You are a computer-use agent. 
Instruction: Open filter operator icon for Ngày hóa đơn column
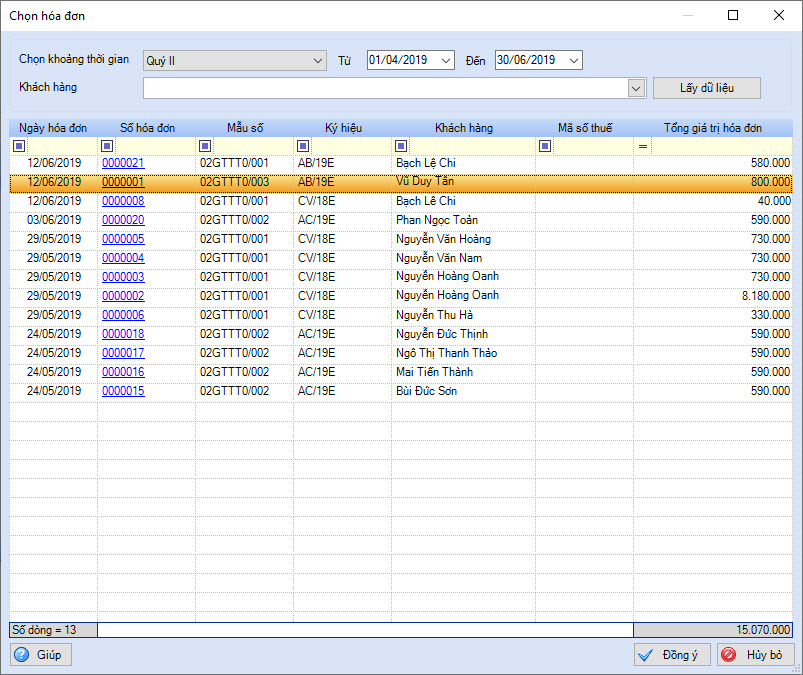pos(19,146)
